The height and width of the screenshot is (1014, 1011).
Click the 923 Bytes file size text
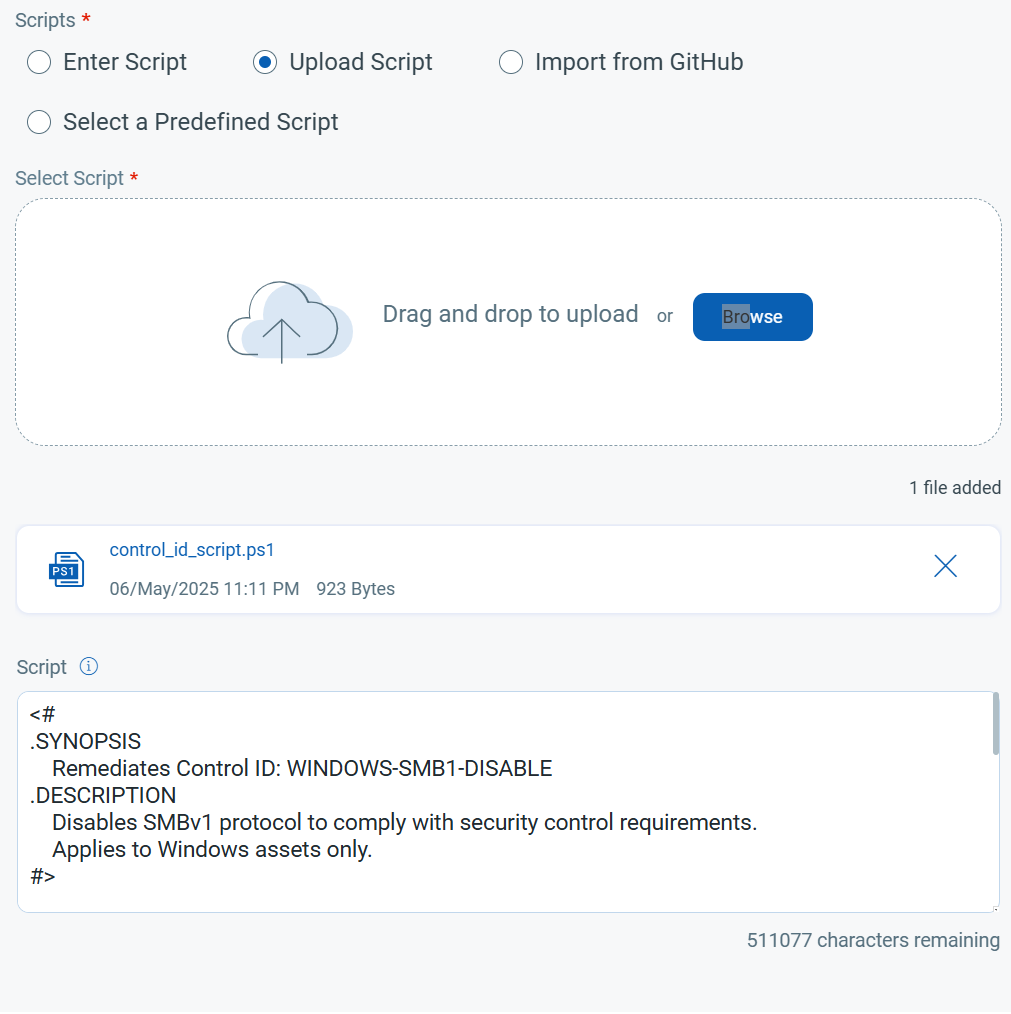[x=355, y=589]
